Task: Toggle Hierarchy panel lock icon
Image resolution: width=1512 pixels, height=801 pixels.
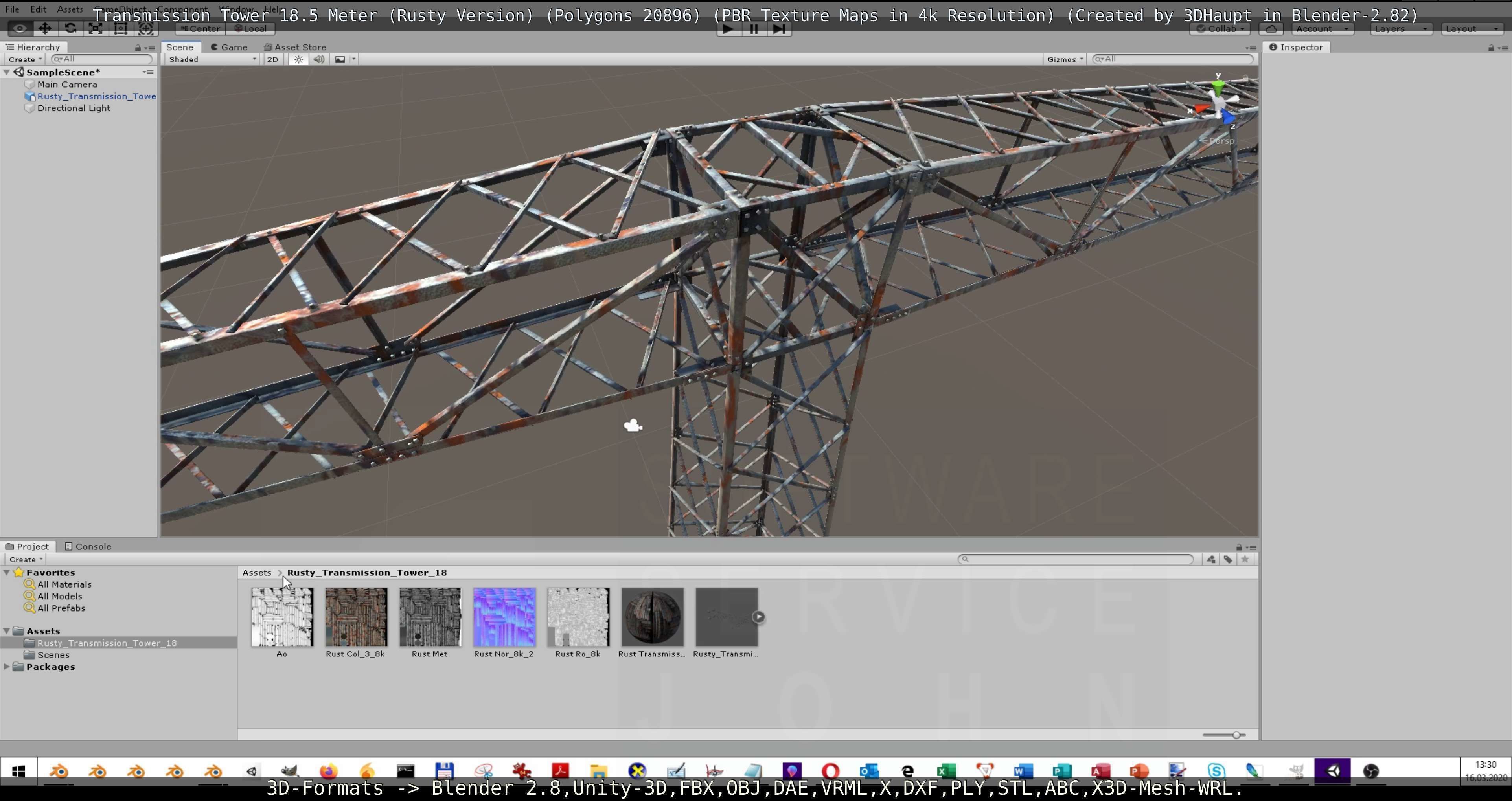Action: click(138, 48)
